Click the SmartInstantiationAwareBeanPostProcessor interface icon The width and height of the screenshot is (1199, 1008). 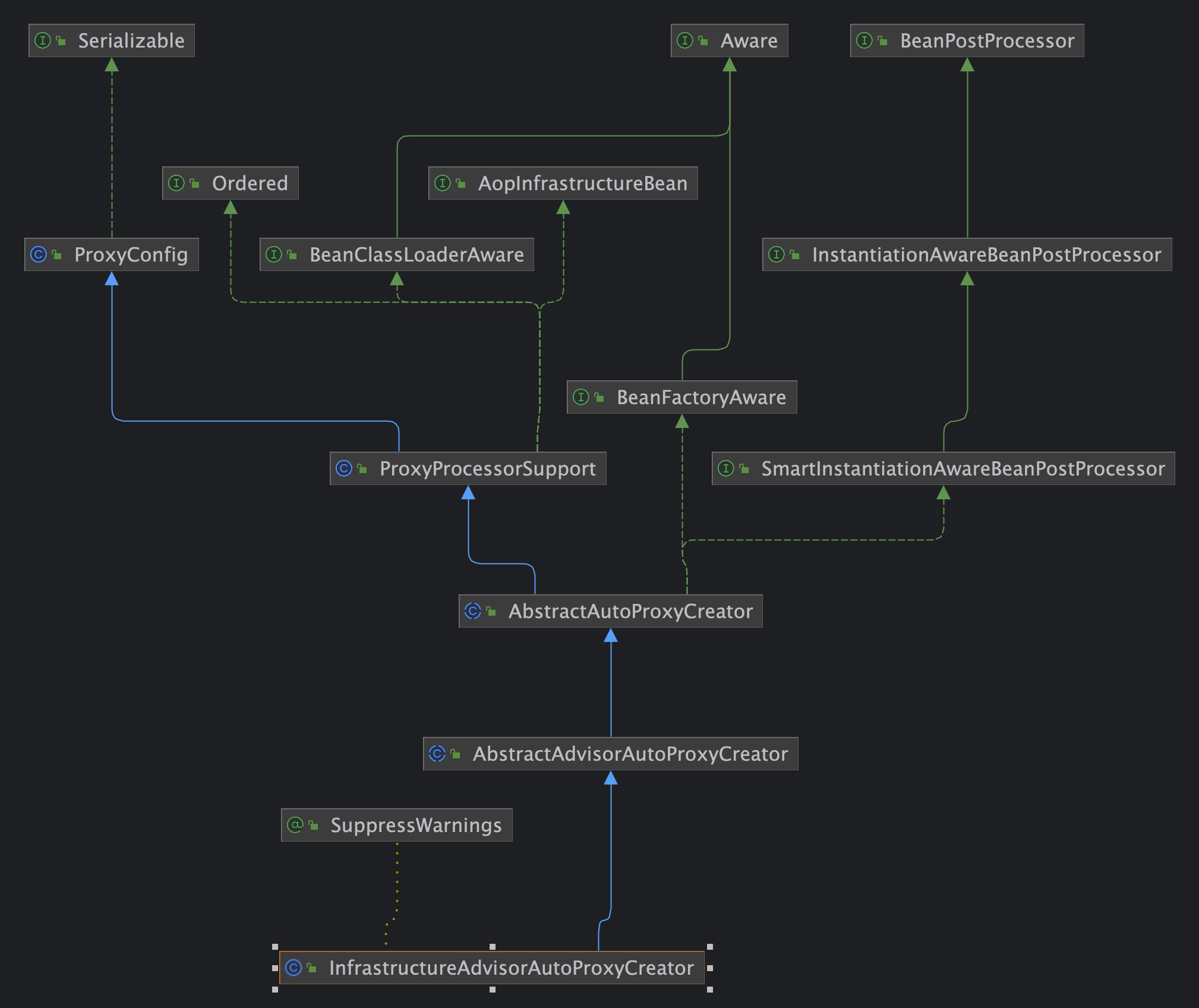point(726,468)
